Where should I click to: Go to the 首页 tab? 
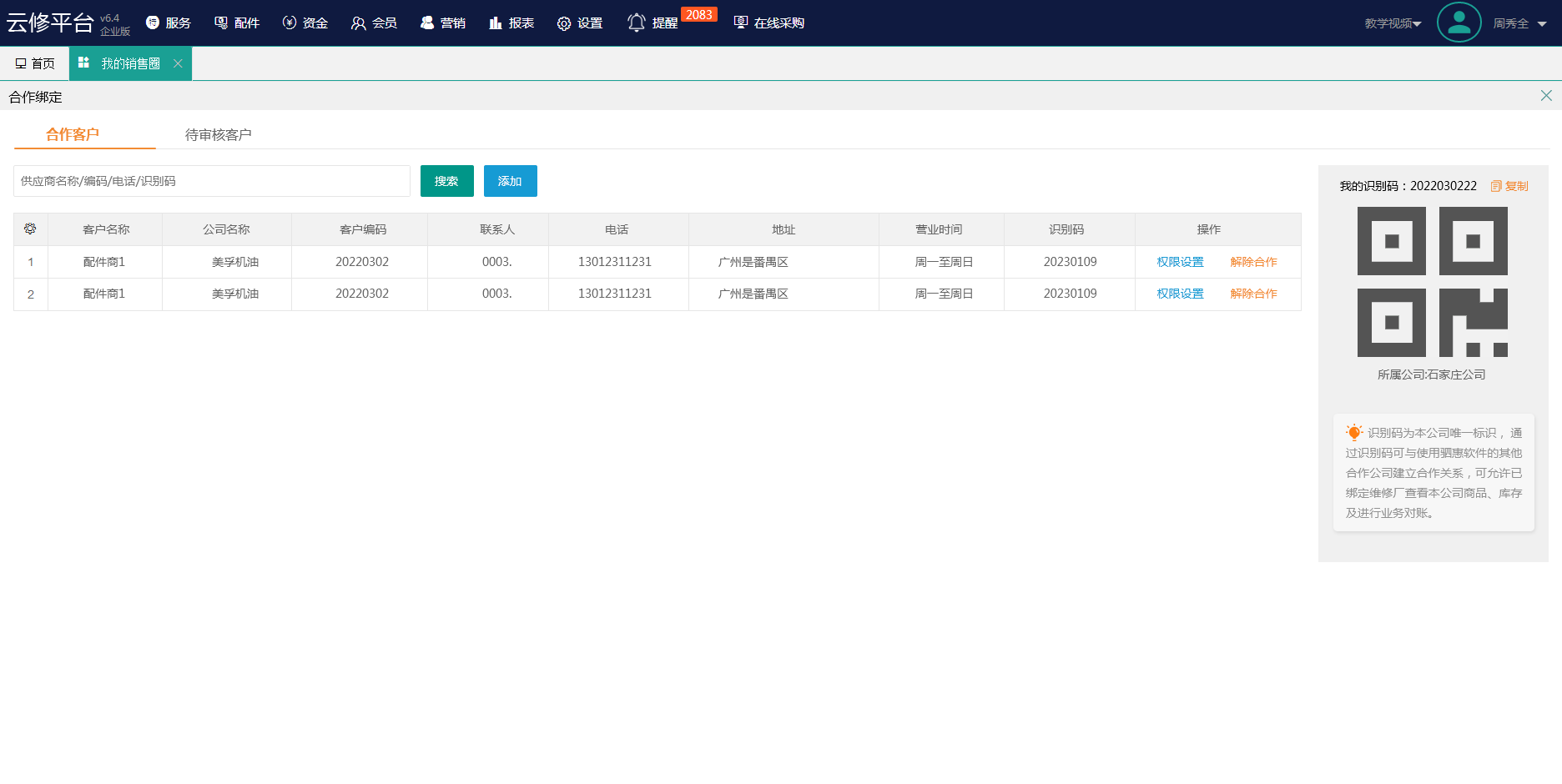(35, 63)
